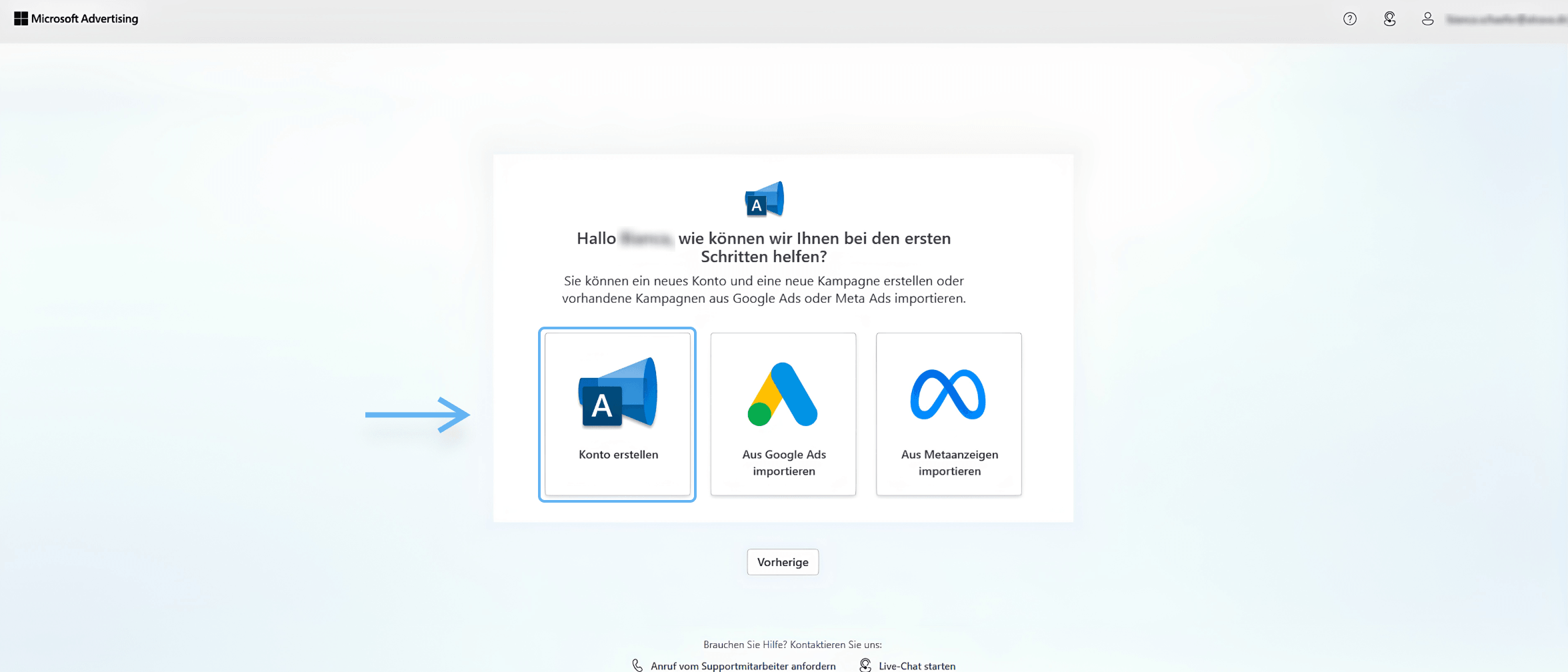The width and height of the screenshot is (1568, 672).
Task: Click the Google Ads logo icon
Action: tap(783, 394)
